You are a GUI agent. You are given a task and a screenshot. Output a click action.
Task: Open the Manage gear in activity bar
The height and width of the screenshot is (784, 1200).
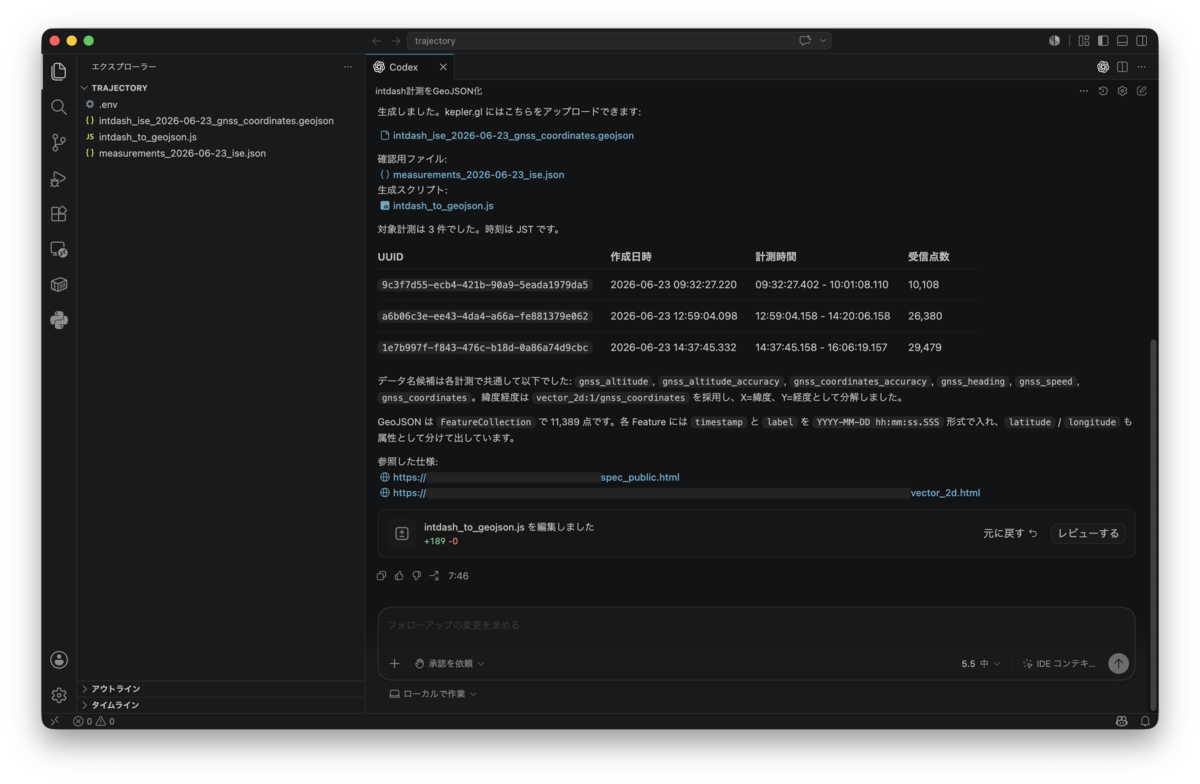click(59, 695)
